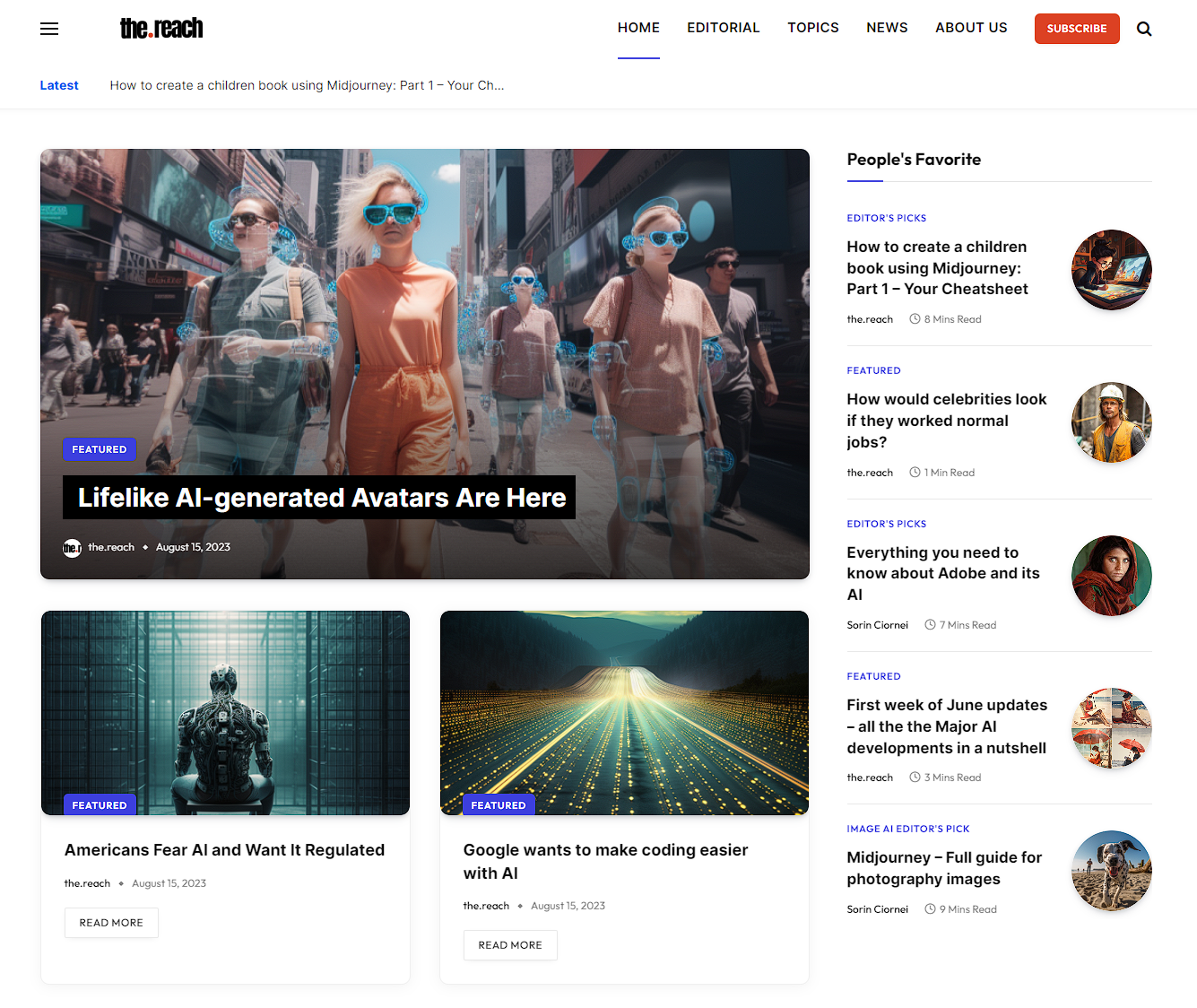This screenshot has height=1008, width=1197.
Task: Open the hamburger menu icon
Action: coord(49,29)
